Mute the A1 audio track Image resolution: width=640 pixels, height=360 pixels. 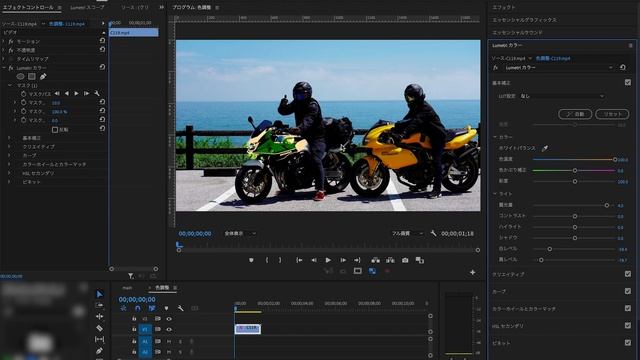(x=169, y=341)
